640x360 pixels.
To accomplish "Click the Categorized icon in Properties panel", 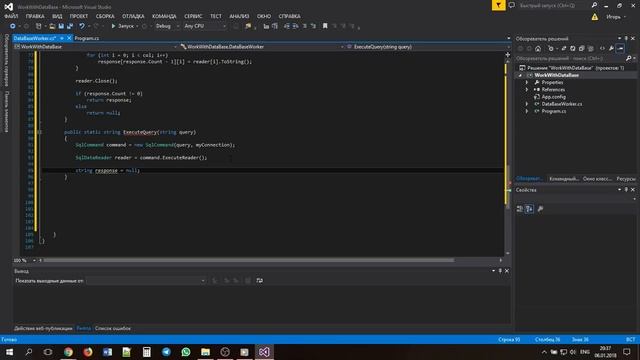I will (519, 209).
